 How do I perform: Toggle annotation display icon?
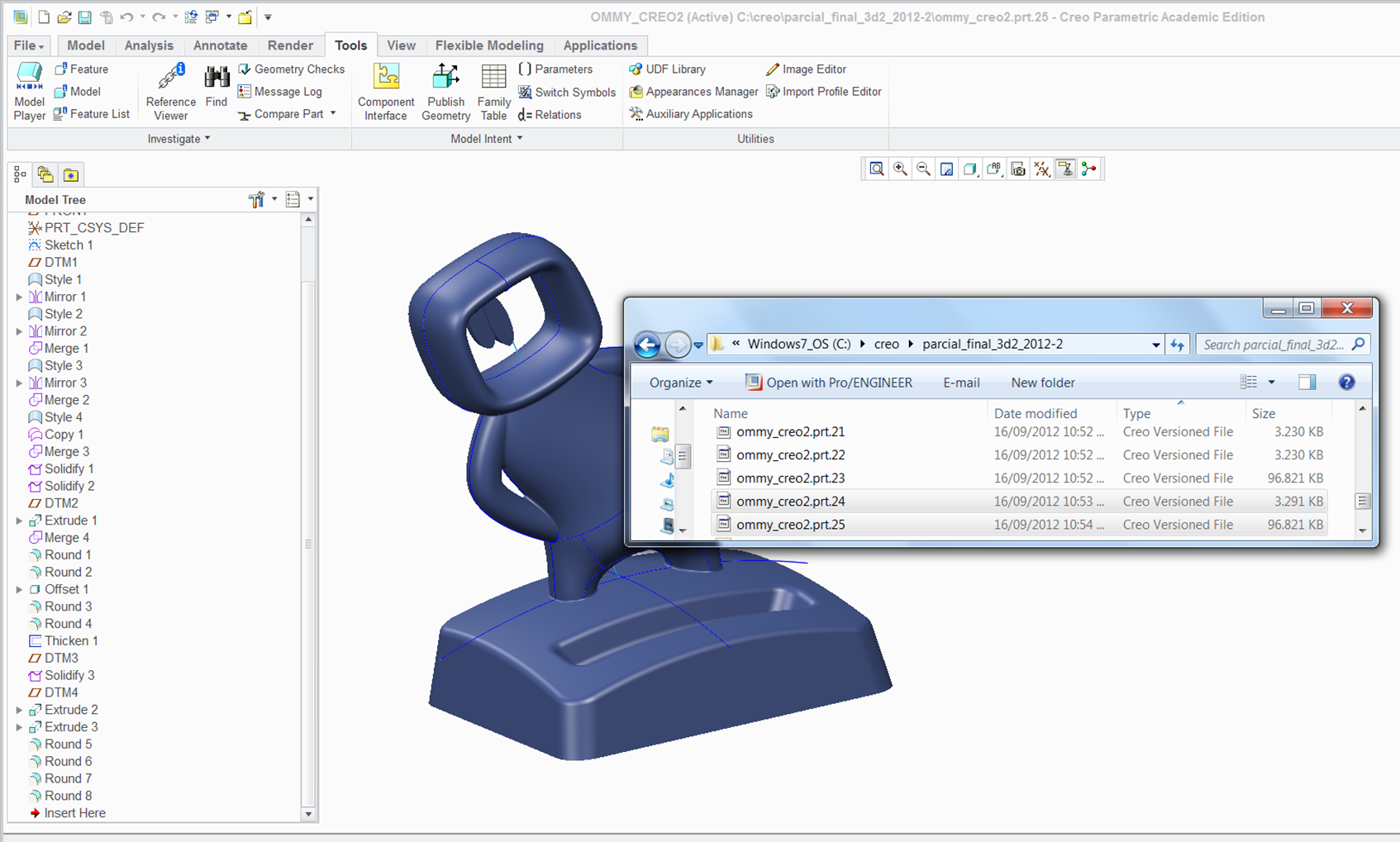(1066, 169)
